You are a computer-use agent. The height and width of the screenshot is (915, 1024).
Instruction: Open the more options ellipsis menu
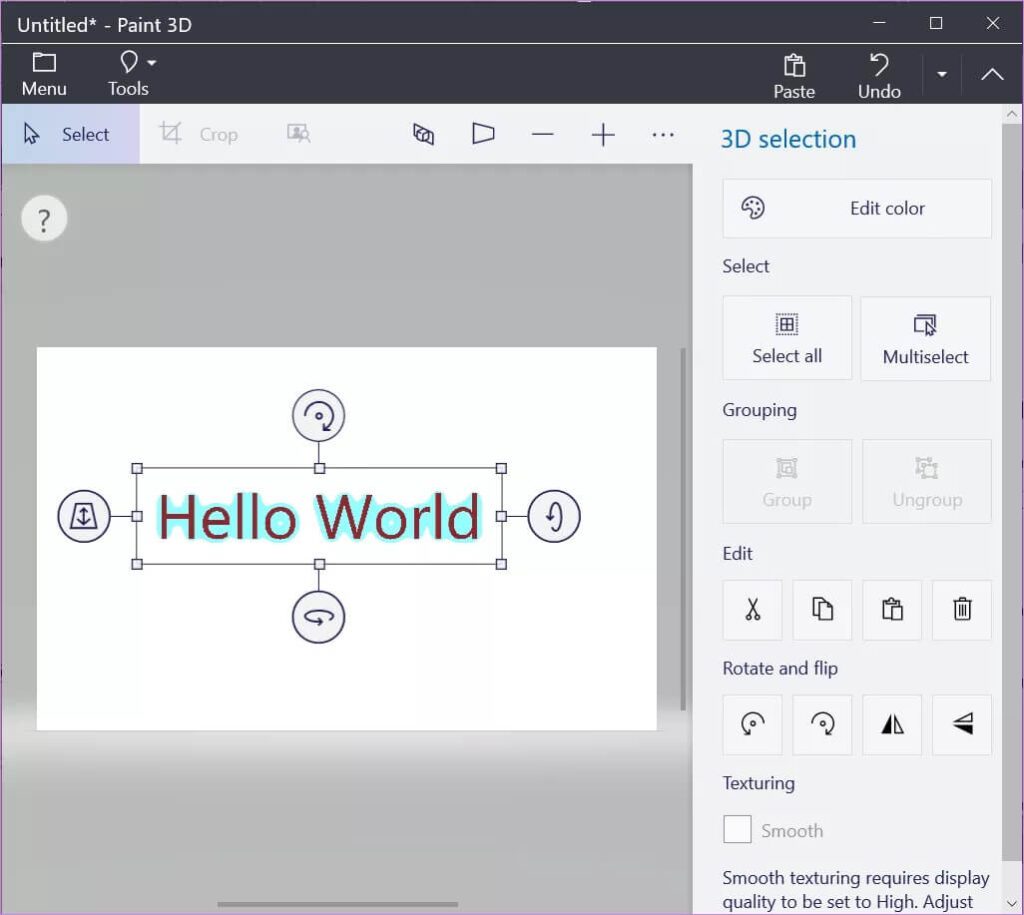click(663, 133)
